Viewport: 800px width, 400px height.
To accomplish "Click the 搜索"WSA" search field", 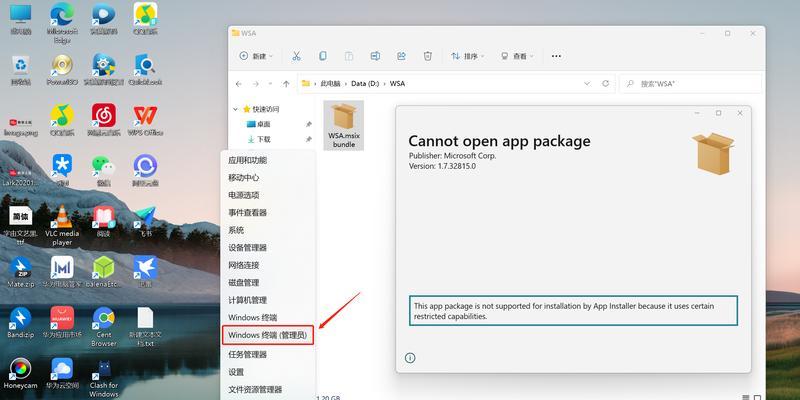I will [x=690, y=84].
